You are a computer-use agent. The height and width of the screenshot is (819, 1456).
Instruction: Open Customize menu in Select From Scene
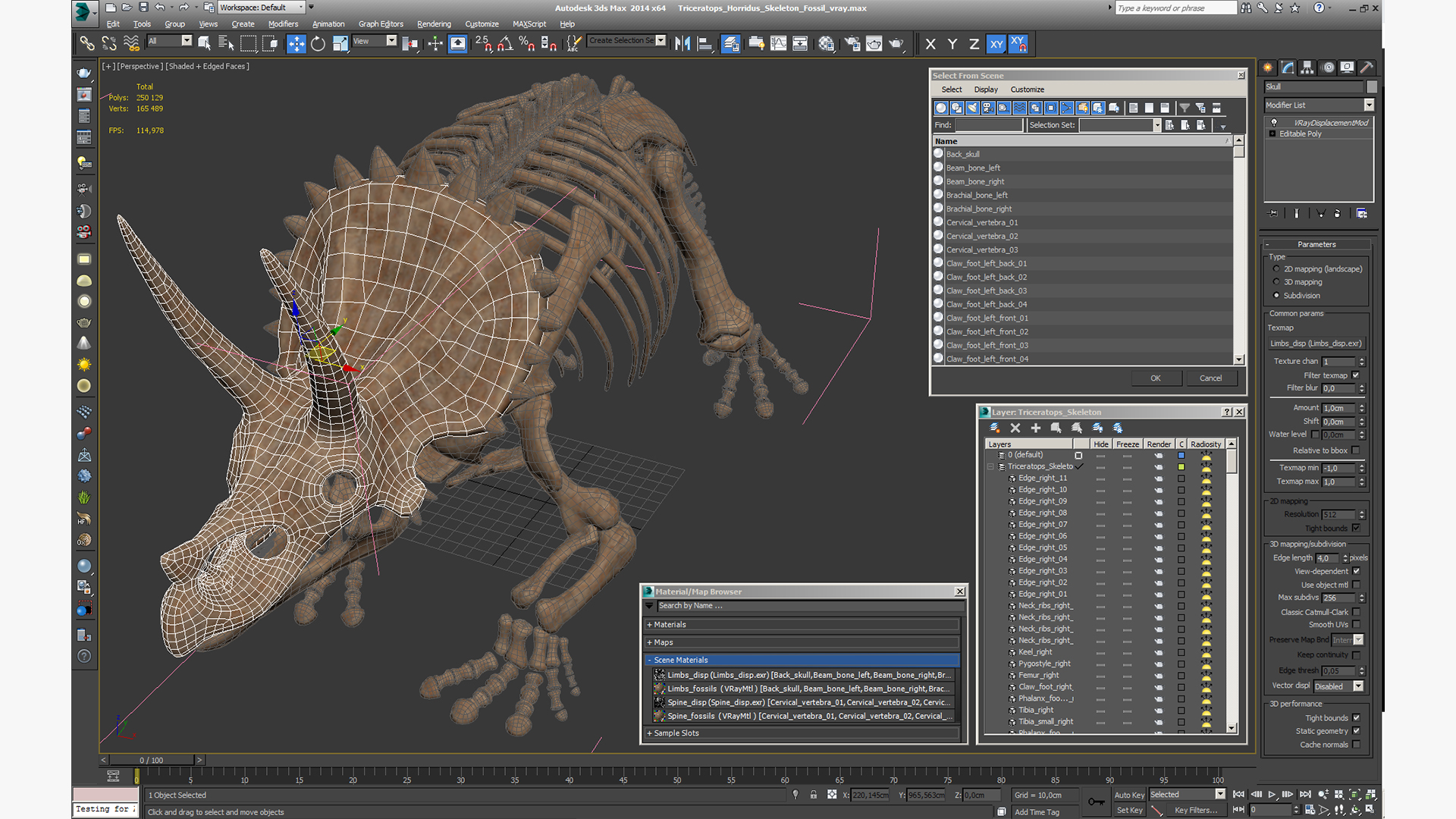[x=1027, y=89]
